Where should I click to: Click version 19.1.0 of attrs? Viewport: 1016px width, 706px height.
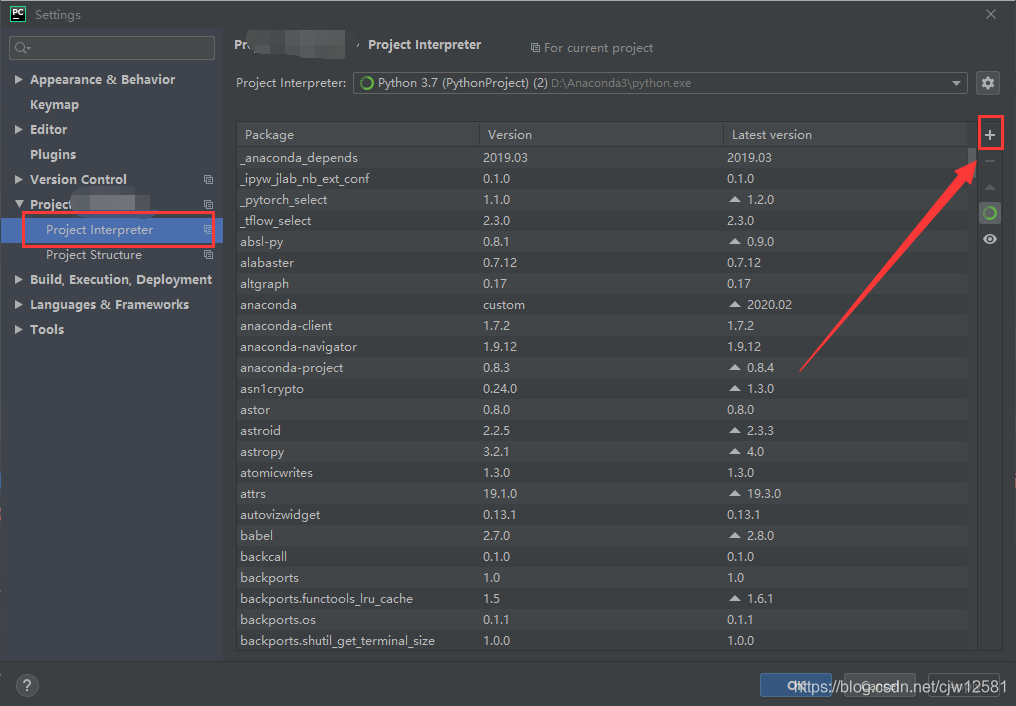coord(500,494)
